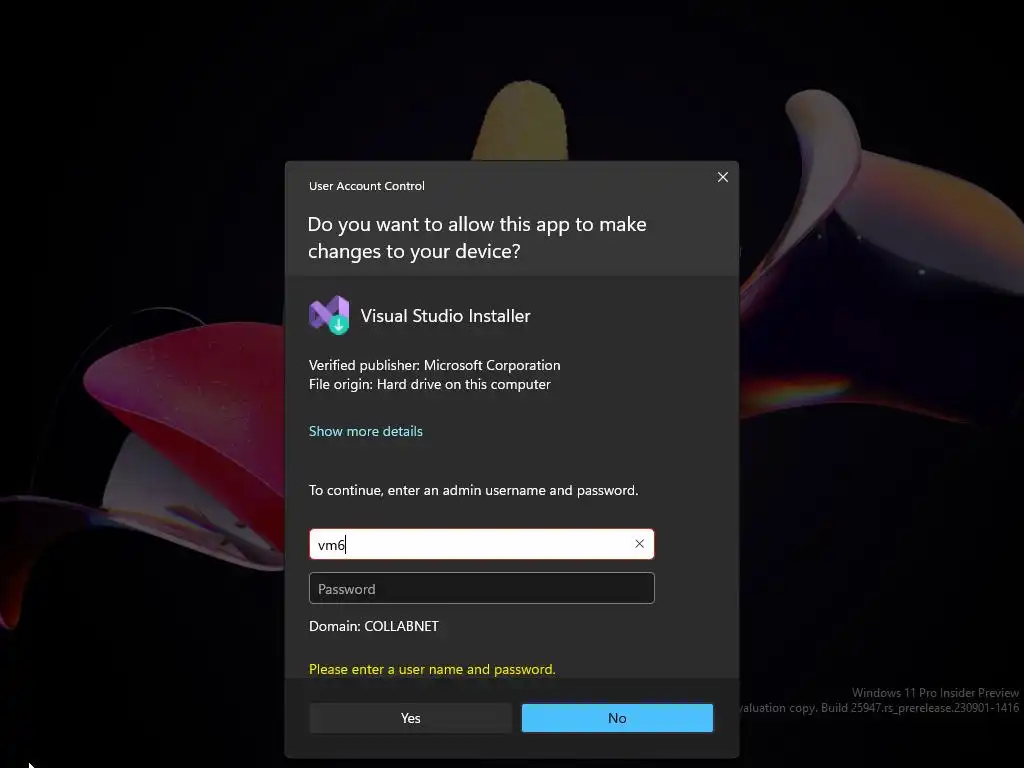Click the Yes button

click(x=411, y=718)
